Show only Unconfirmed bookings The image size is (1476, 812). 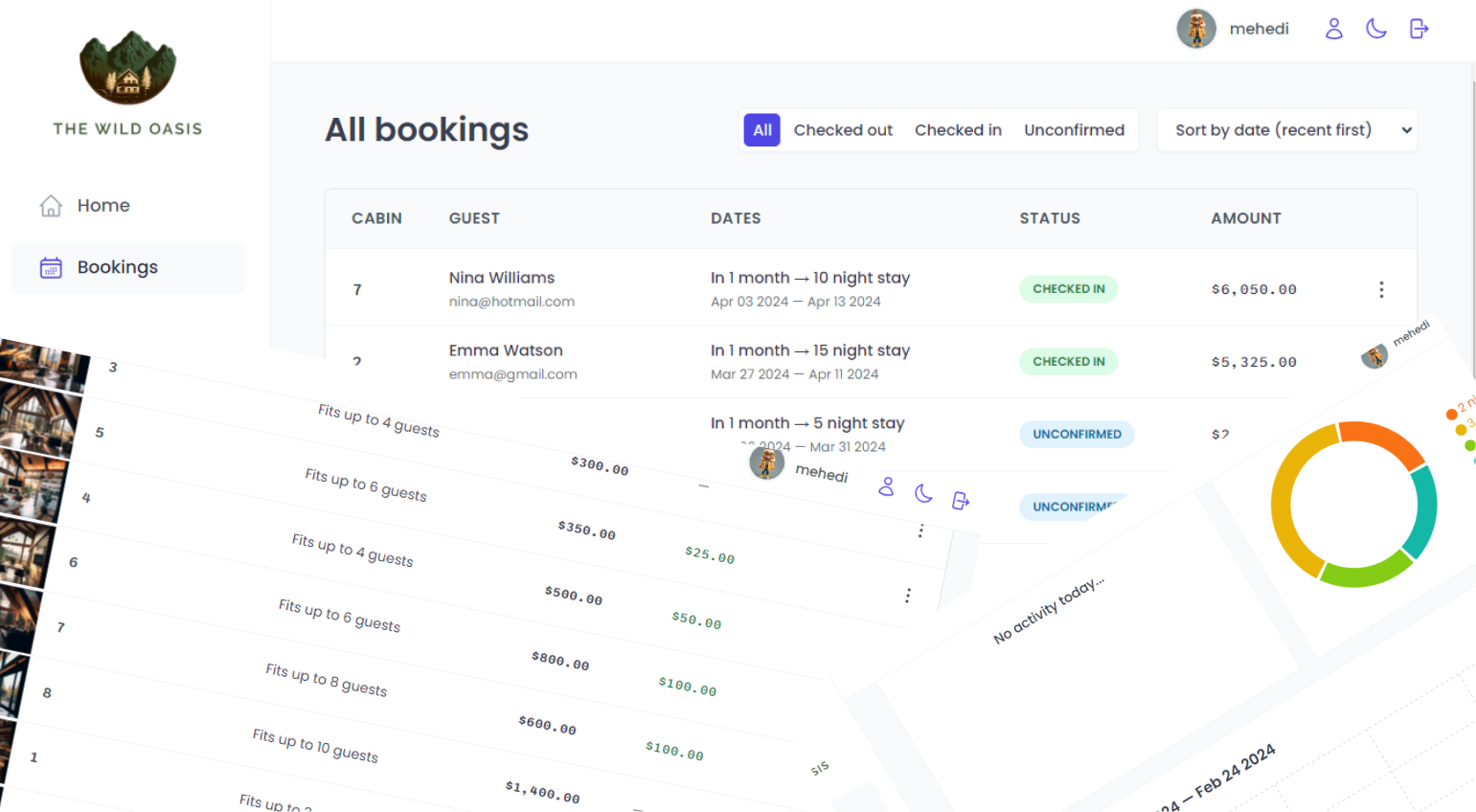(1073, 130)
